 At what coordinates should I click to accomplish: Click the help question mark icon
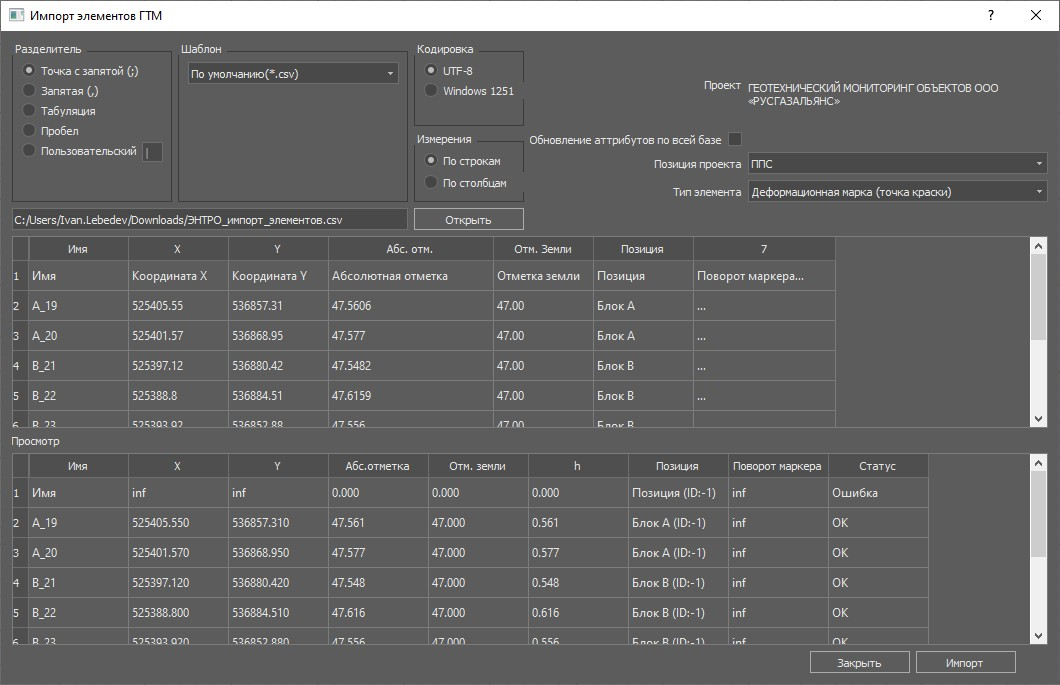(990, 15)
